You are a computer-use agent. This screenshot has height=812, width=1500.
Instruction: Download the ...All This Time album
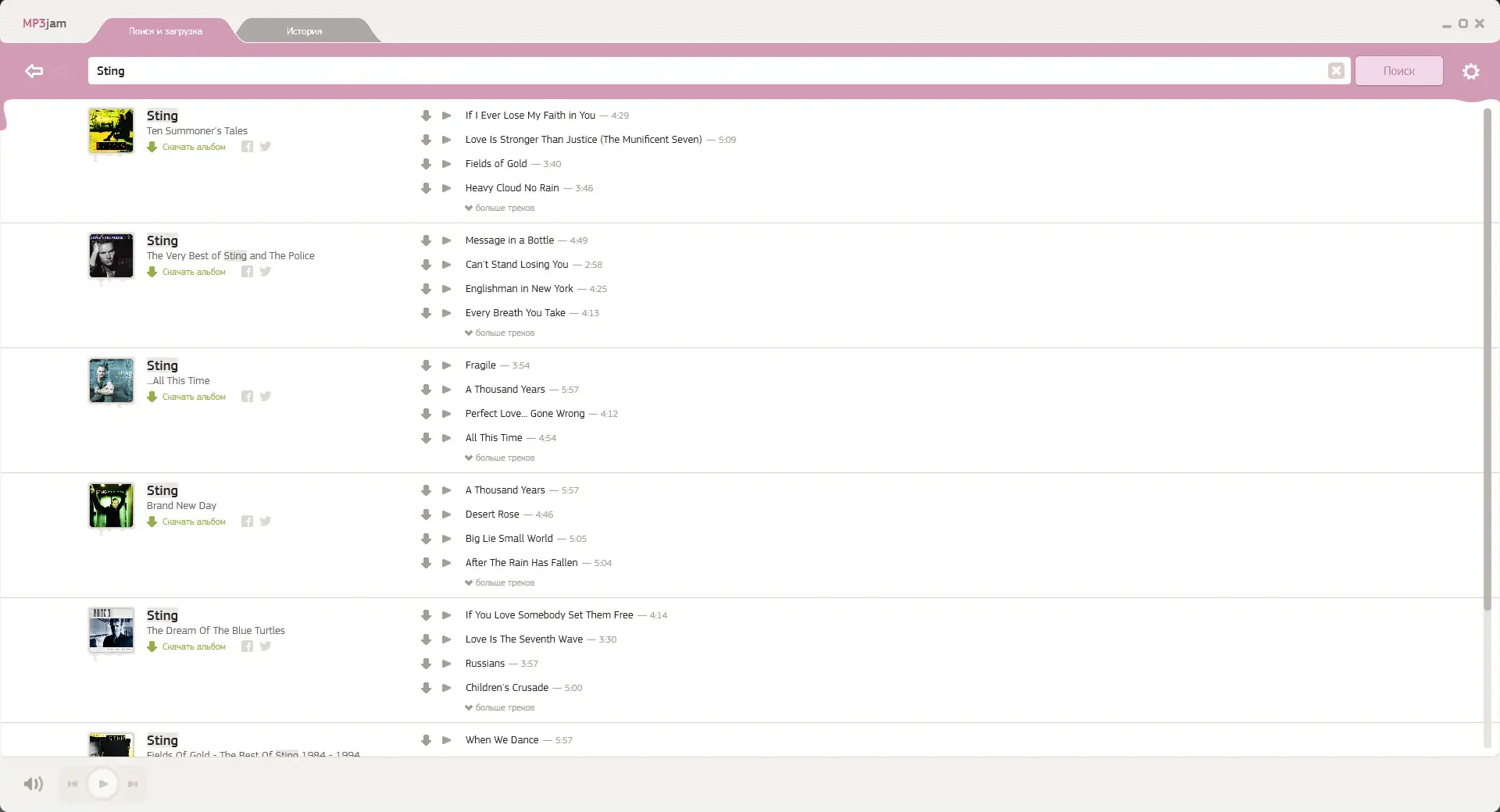(187, 397)
